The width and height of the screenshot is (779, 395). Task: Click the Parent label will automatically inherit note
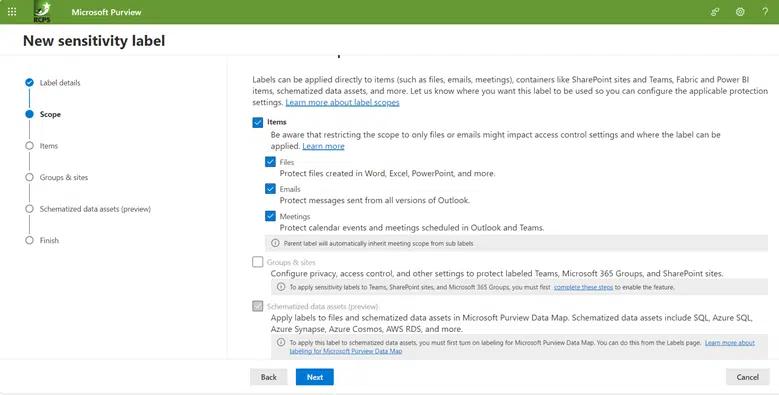click(x=378, y=243)
